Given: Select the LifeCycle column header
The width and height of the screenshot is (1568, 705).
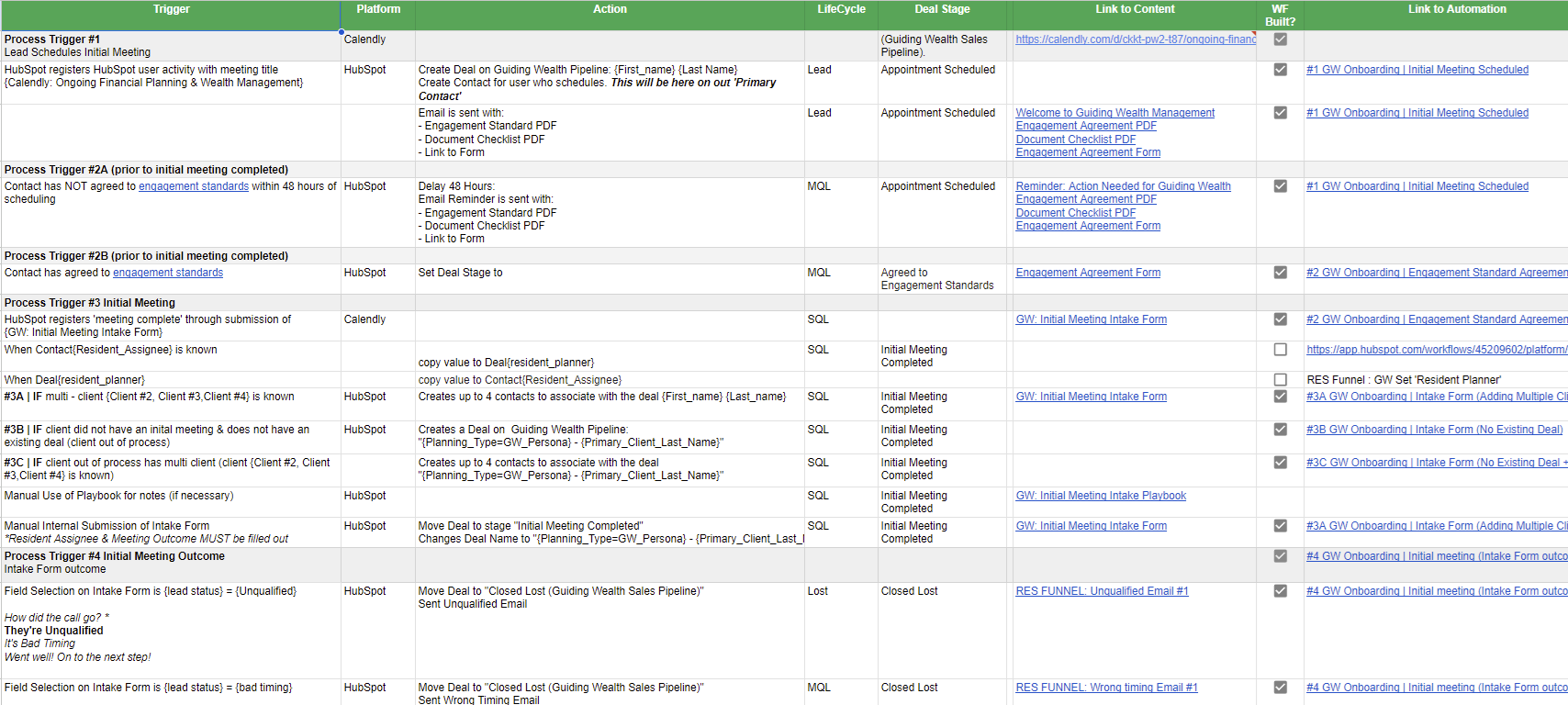Looking at the screenshot, I should click(x=841, y=15).
